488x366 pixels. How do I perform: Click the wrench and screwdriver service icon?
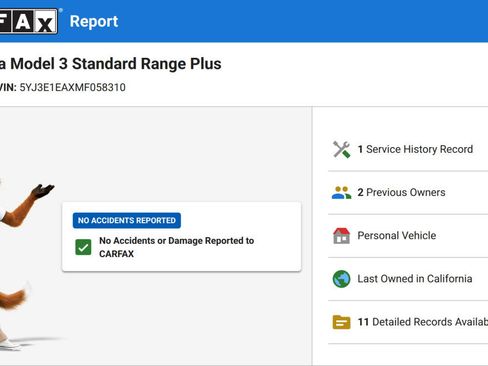tap(341, 149)
